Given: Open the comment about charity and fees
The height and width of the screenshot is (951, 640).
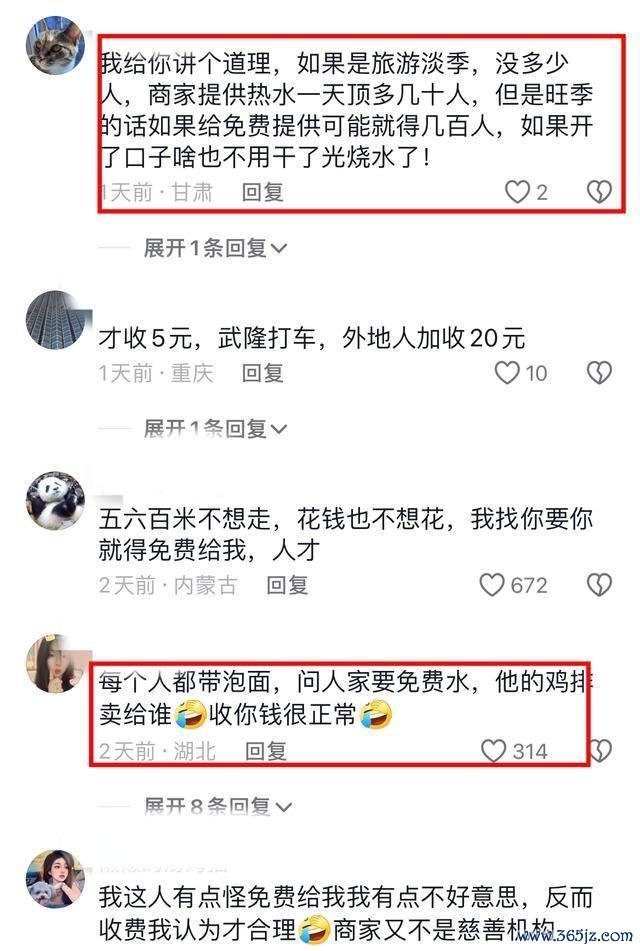Looking at the screenshot, I should 346,913.
